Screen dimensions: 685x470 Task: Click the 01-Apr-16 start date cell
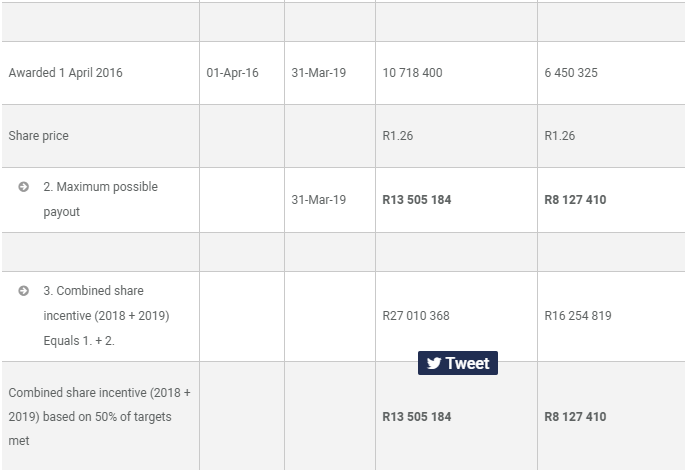coord(232,73)
